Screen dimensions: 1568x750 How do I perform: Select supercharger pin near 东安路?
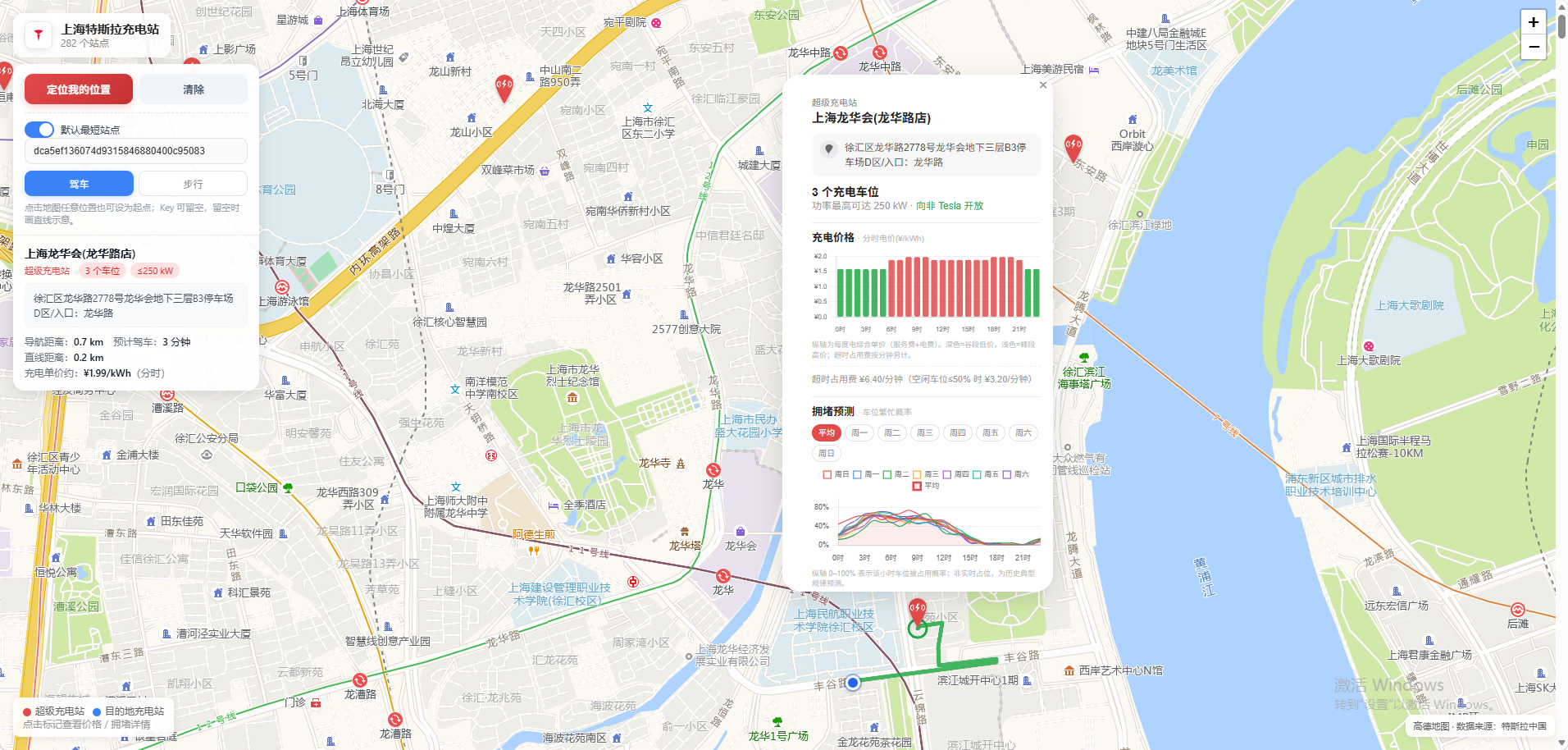pos(1073,149)
